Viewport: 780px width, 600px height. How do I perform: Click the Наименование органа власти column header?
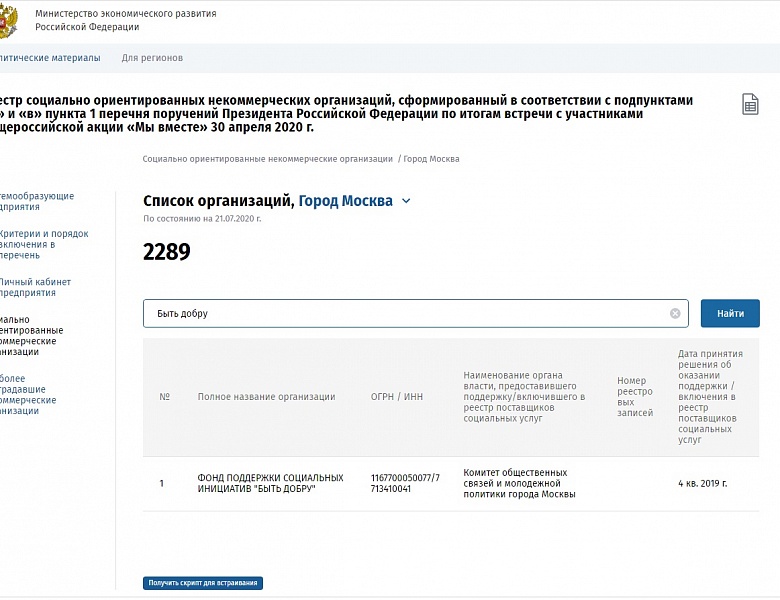pyautogui.click(x=524, y=397)
